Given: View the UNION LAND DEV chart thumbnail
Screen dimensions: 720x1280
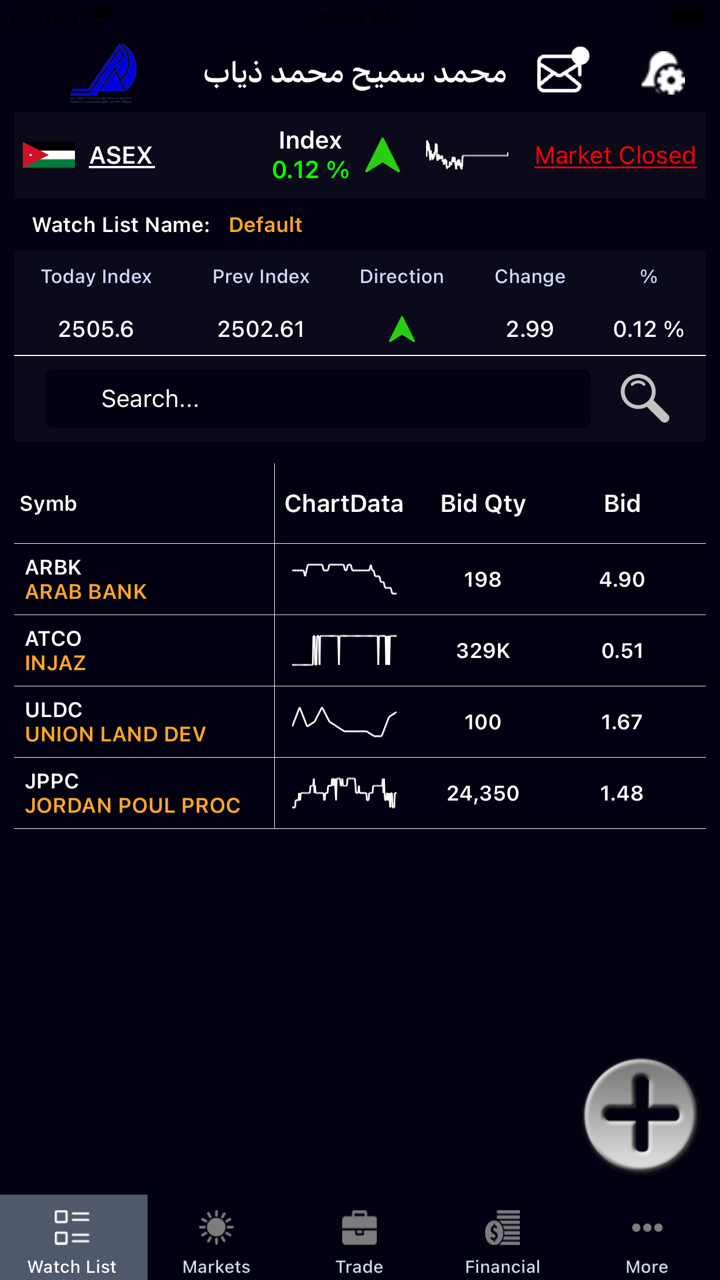Looking at the screenshot, I should pyautogui.click(x=344, y=722).
